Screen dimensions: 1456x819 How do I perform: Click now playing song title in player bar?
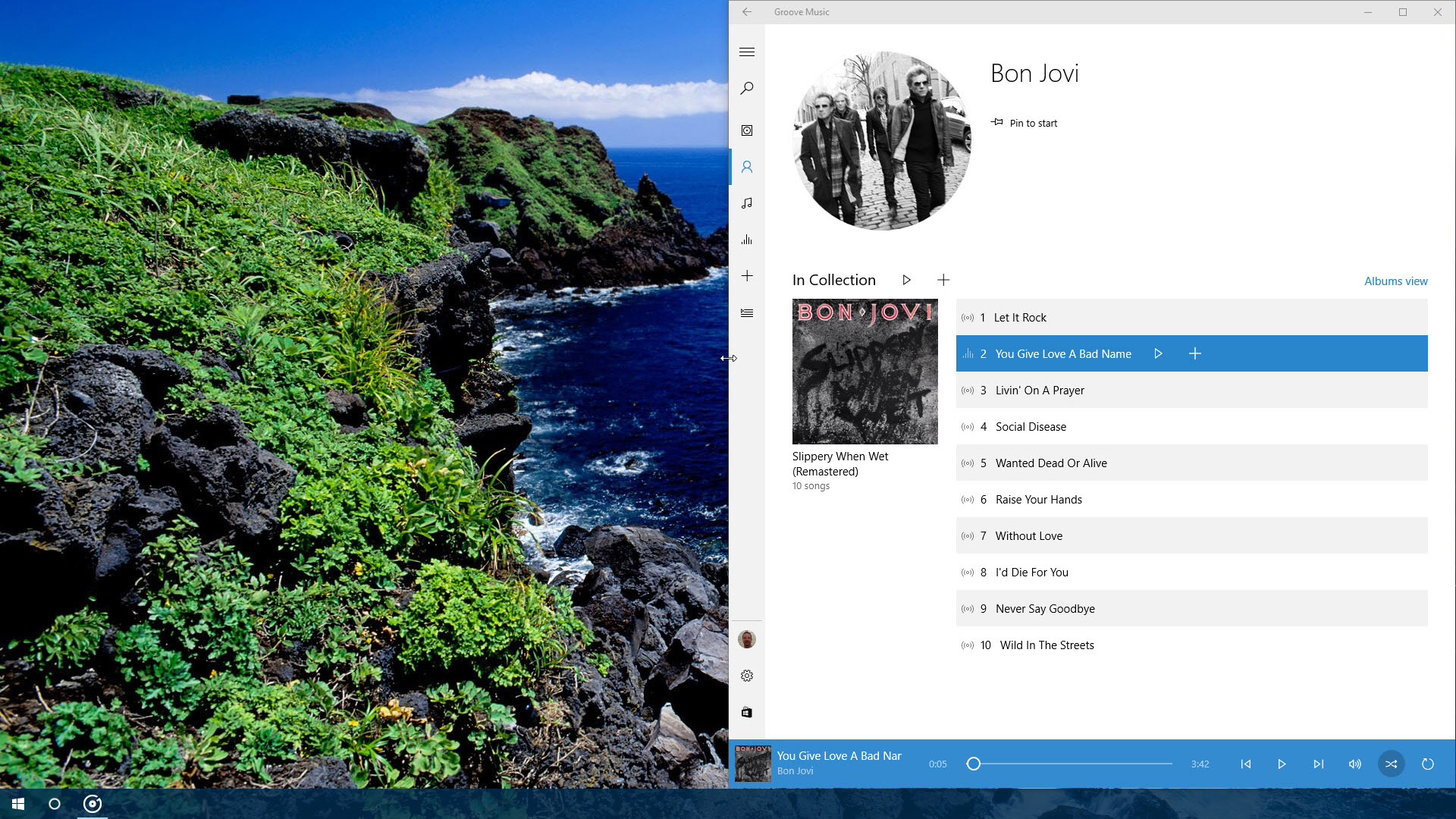(x=839, y=756)
